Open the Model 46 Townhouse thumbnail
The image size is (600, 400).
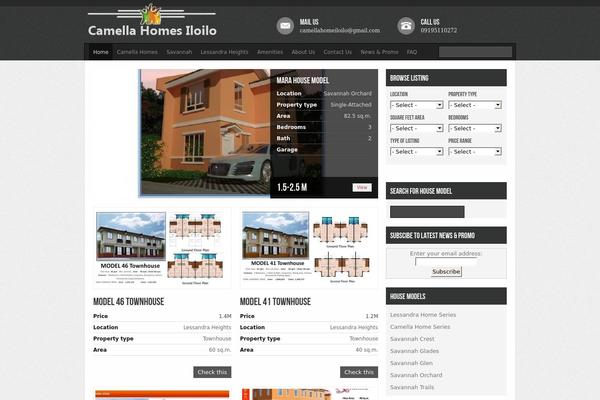(162, 248)
